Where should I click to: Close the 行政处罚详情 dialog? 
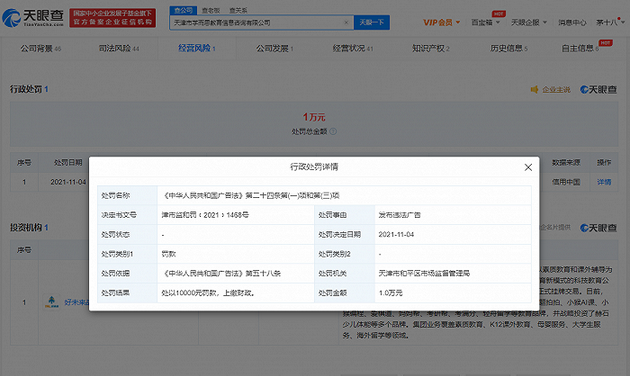pos(528,168)
